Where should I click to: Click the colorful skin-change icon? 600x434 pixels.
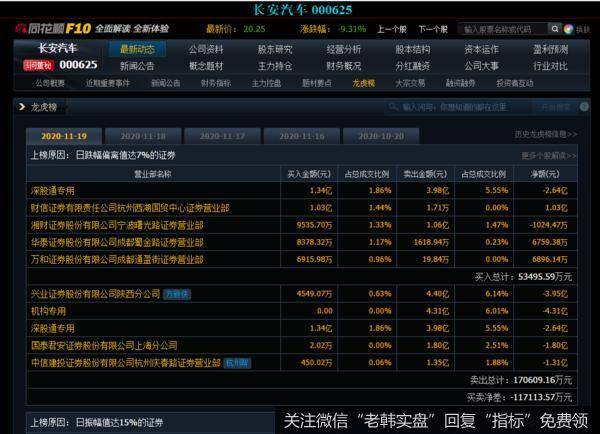coord(568,29)
